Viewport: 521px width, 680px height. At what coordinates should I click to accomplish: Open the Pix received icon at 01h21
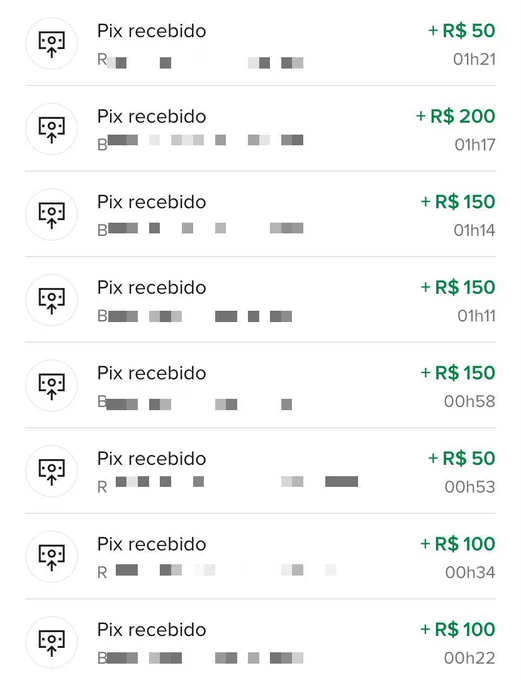coord(52,43)
